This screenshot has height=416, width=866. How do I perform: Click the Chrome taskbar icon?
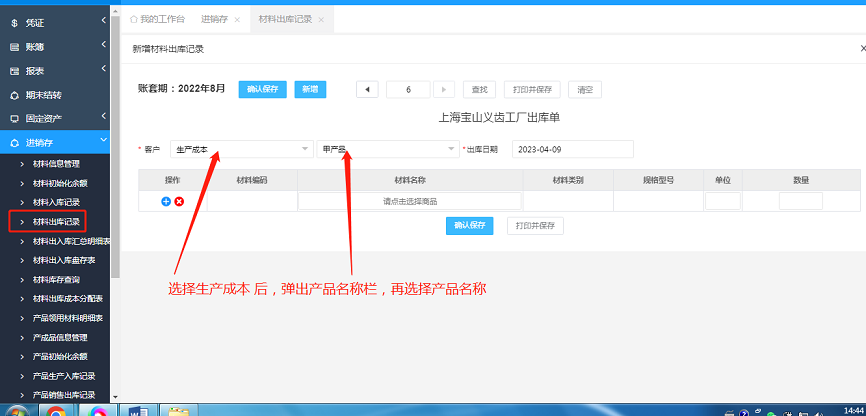(56, 412)
